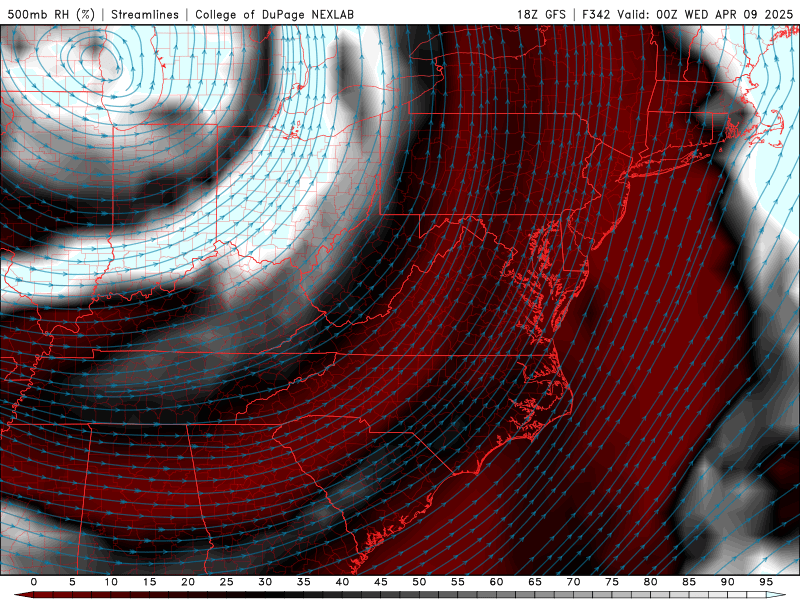Click the '35' label on the colorbar scale
The width and height of the screenshot is (800, 600).
[x=304, y=582]
